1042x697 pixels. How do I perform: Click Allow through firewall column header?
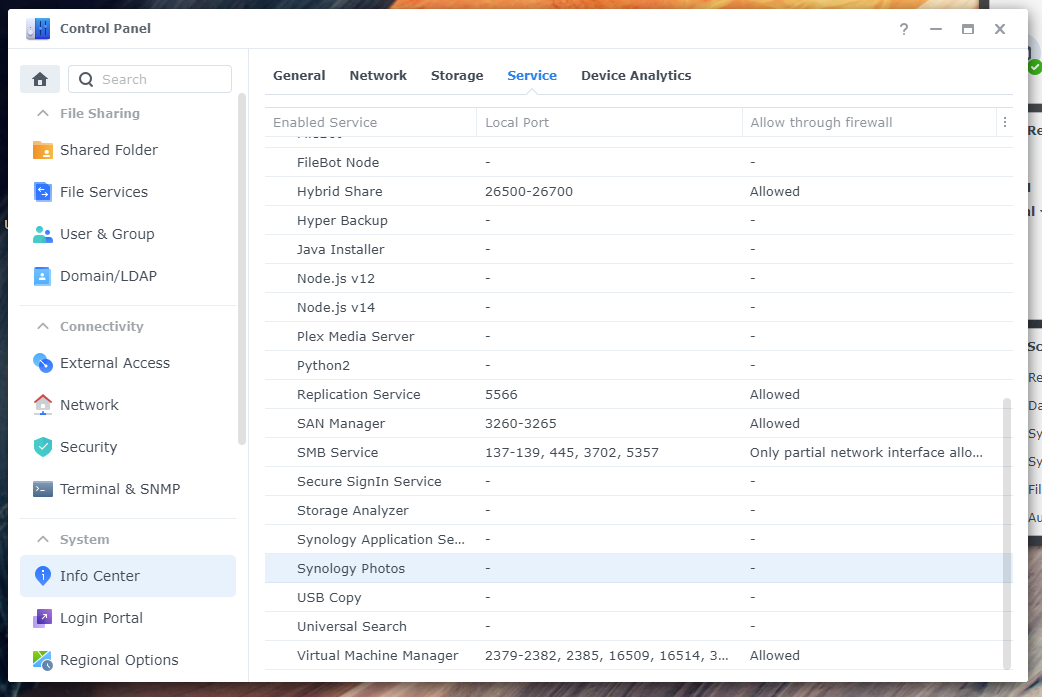[869, 122]
